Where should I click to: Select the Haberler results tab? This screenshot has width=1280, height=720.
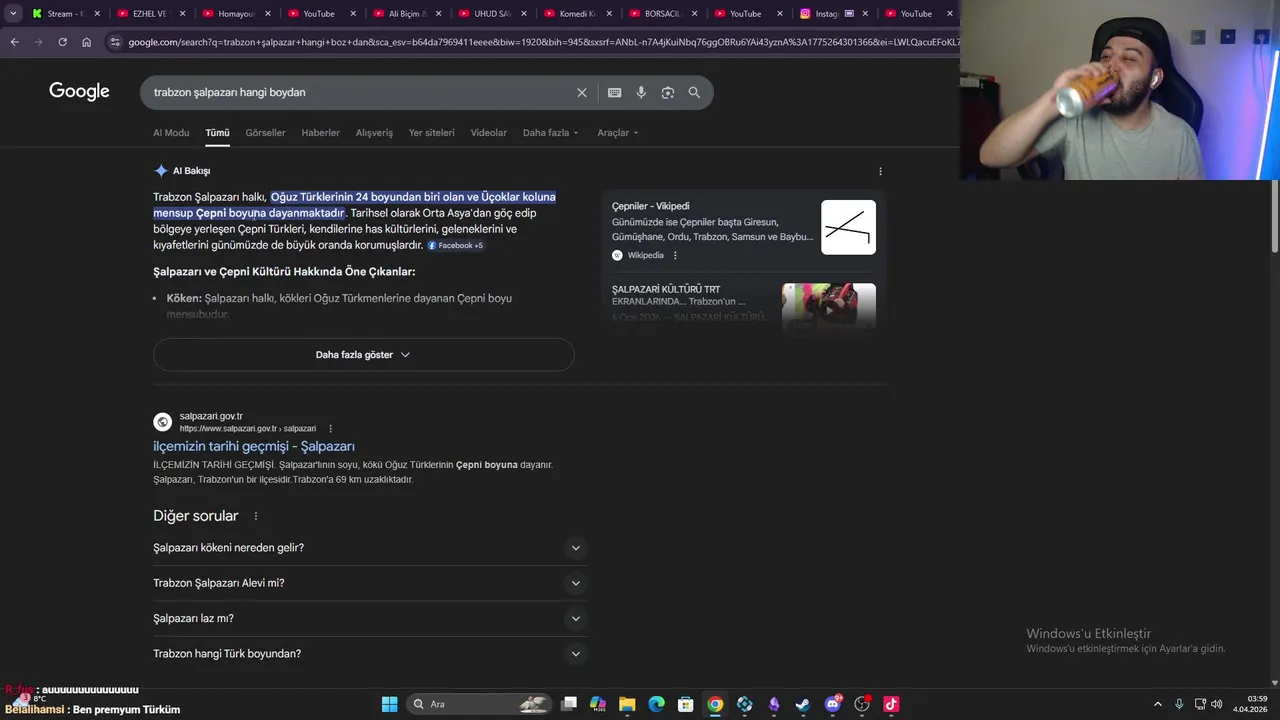tap(321, 133)
